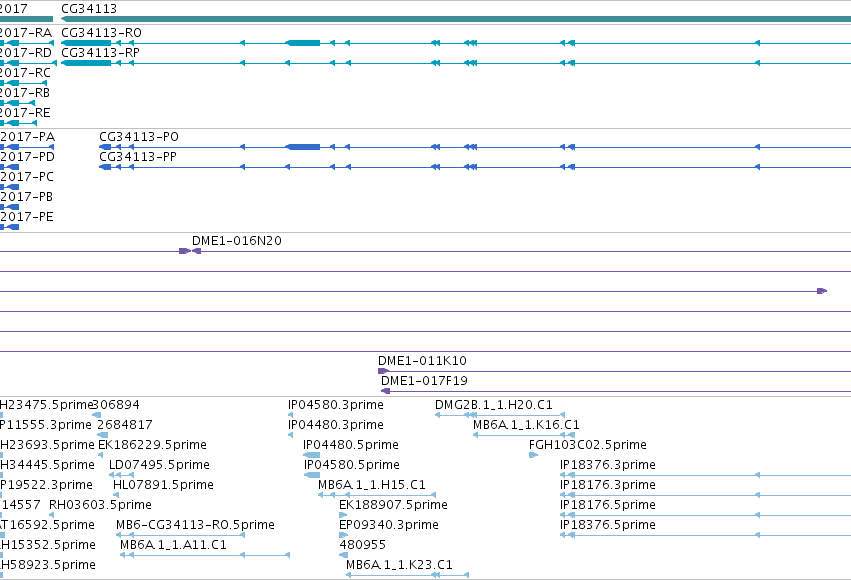Image resolution: width=851 pixels, height=580 pixels.
Task: Select the H15352.5prime EST label
Action: (x=48, y=545)
